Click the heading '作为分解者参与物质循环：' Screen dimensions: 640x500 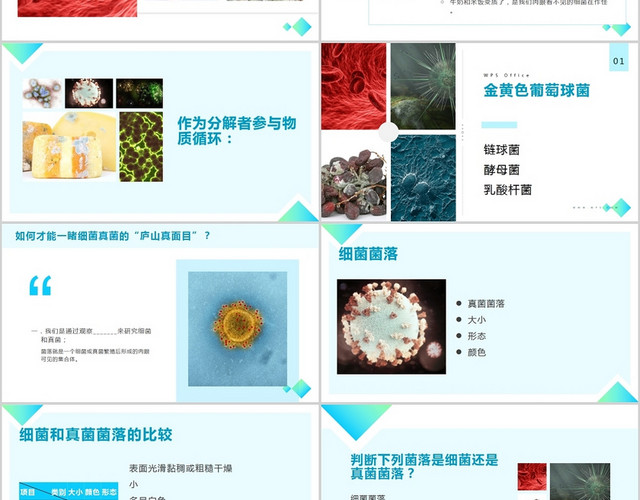(237, 131)
